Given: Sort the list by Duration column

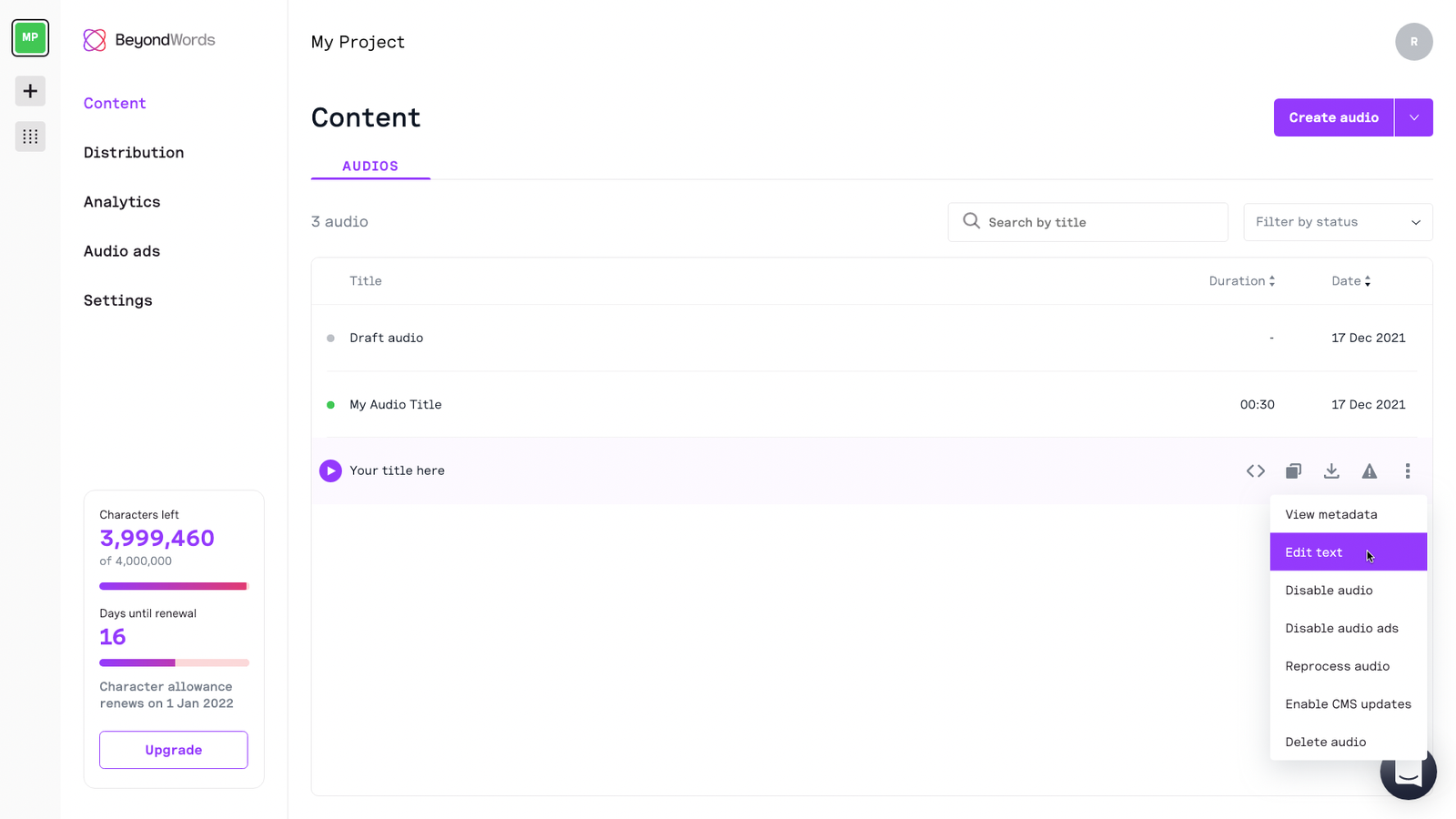Looking at the screenshot, I should pyautogui.click(x=1241, y=281).
